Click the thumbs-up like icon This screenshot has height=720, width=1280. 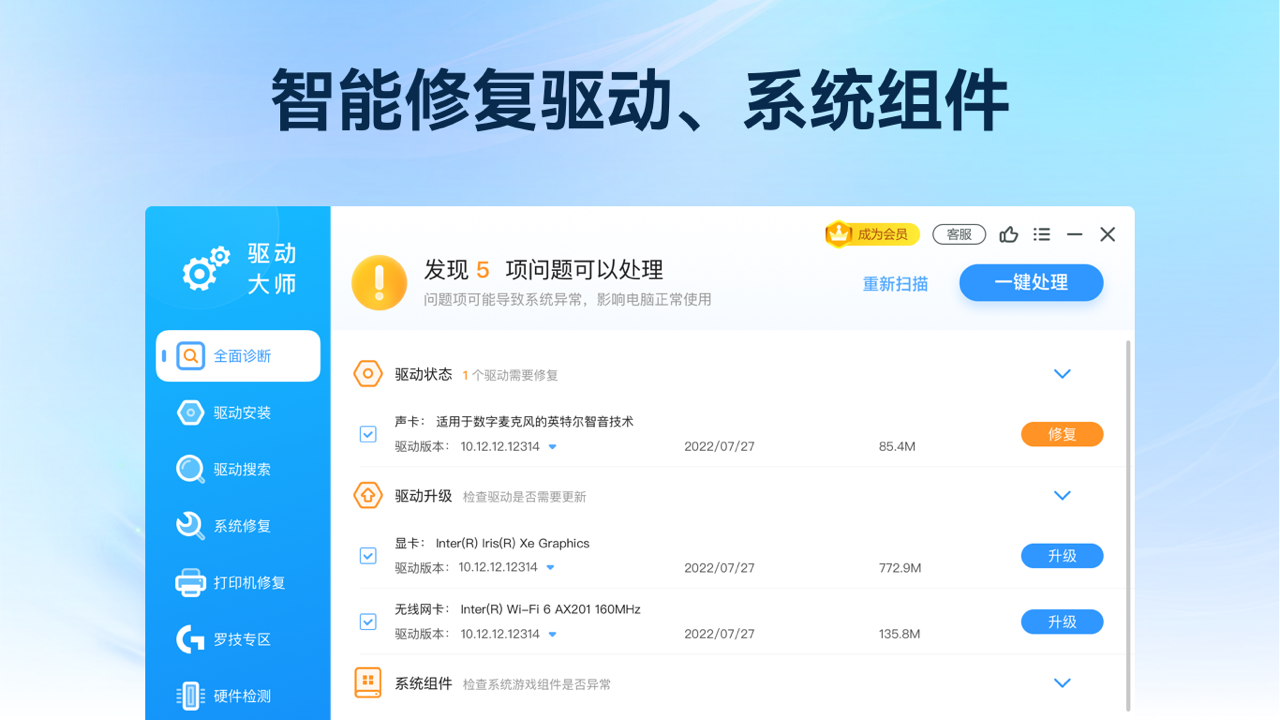pos(1008,234)
